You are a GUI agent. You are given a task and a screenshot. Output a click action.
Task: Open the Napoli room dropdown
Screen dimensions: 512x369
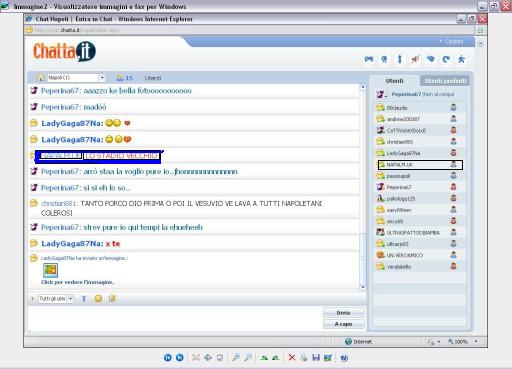(x=102, y=78)
